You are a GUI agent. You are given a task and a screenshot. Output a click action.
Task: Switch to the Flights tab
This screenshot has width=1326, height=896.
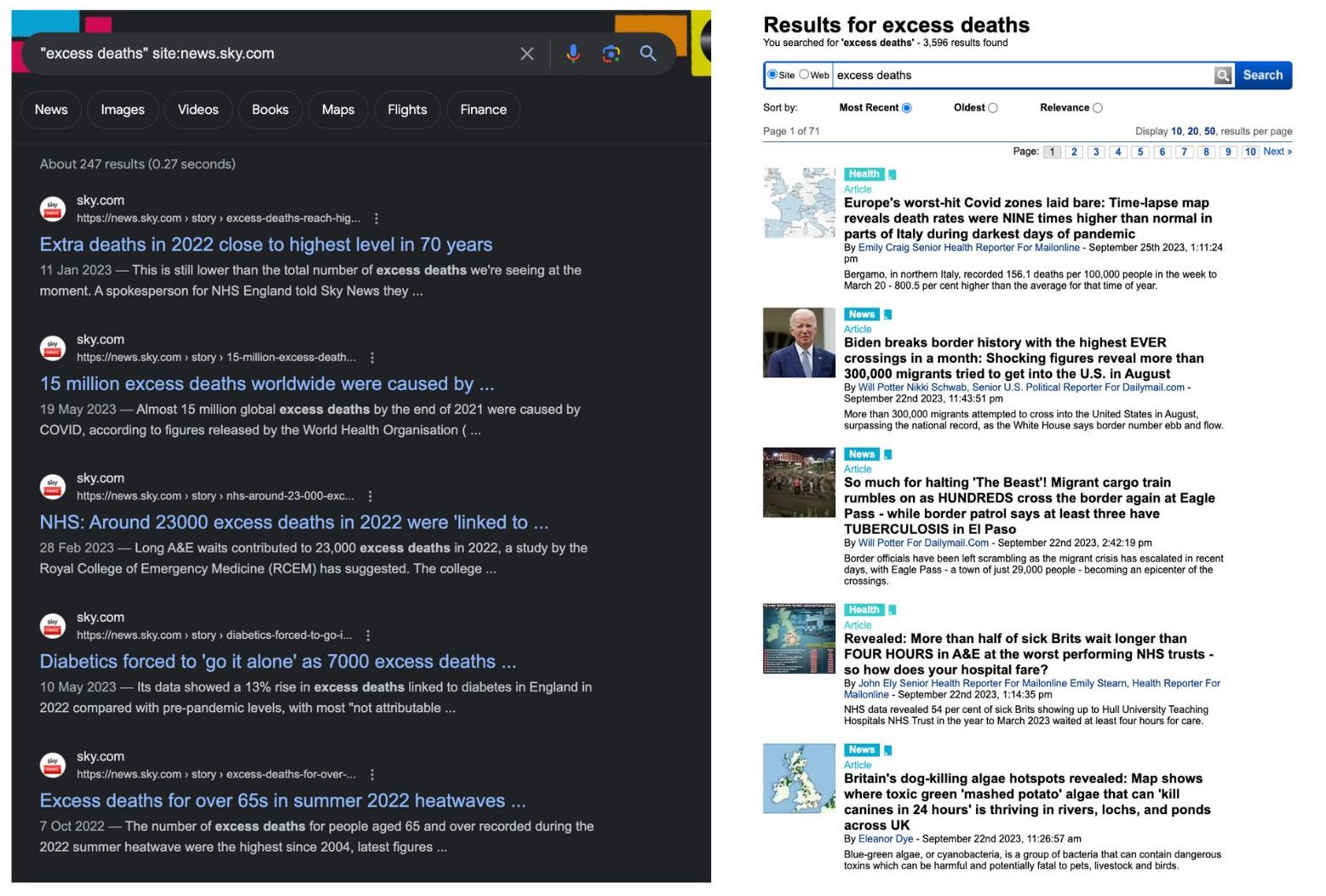pos(407,110)
